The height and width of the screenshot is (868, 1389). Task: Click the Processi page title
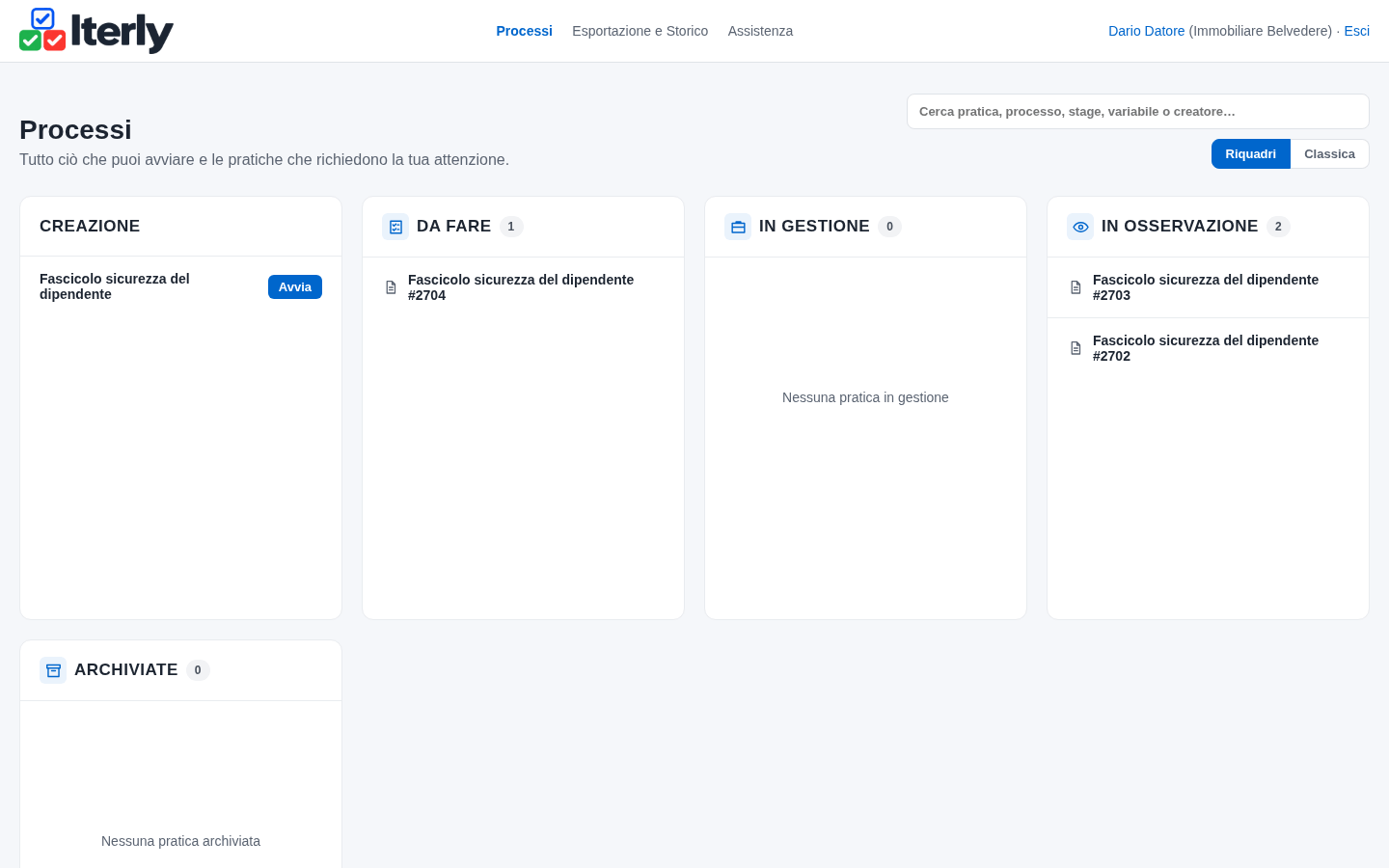pyautogui.click(x=75, y=129)
